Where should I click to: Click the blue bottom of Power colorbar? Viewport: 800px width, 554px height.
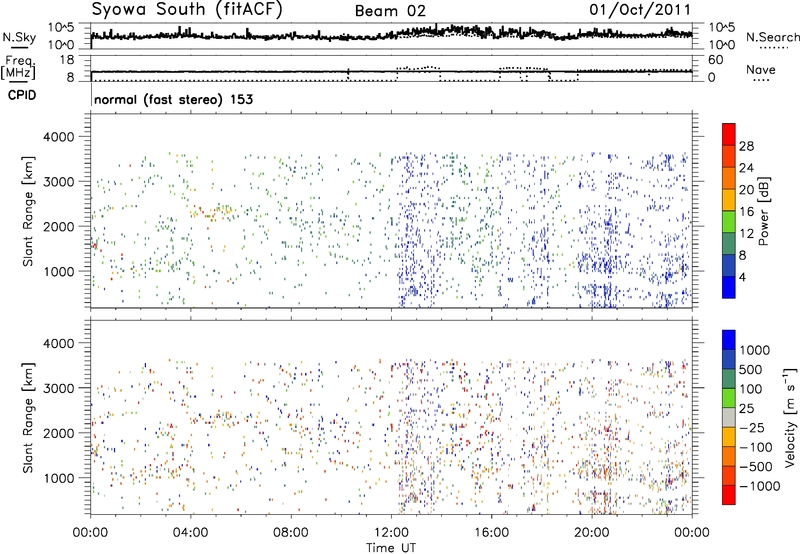click(x=729, y=287)
